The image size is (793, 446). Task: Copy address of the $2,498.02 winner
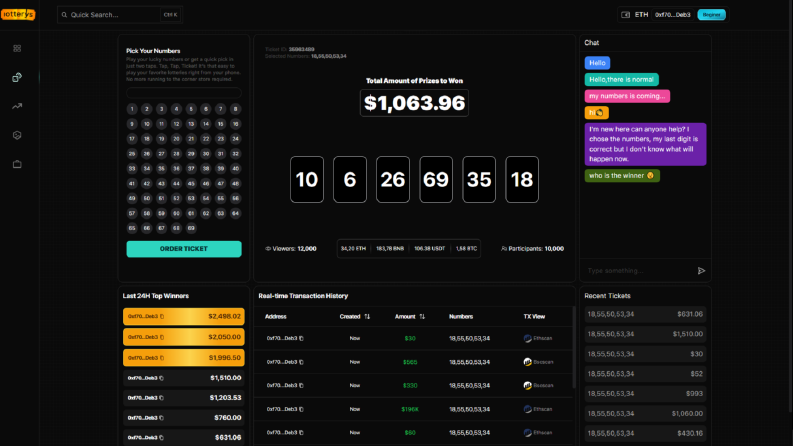(x=162, y=317)
